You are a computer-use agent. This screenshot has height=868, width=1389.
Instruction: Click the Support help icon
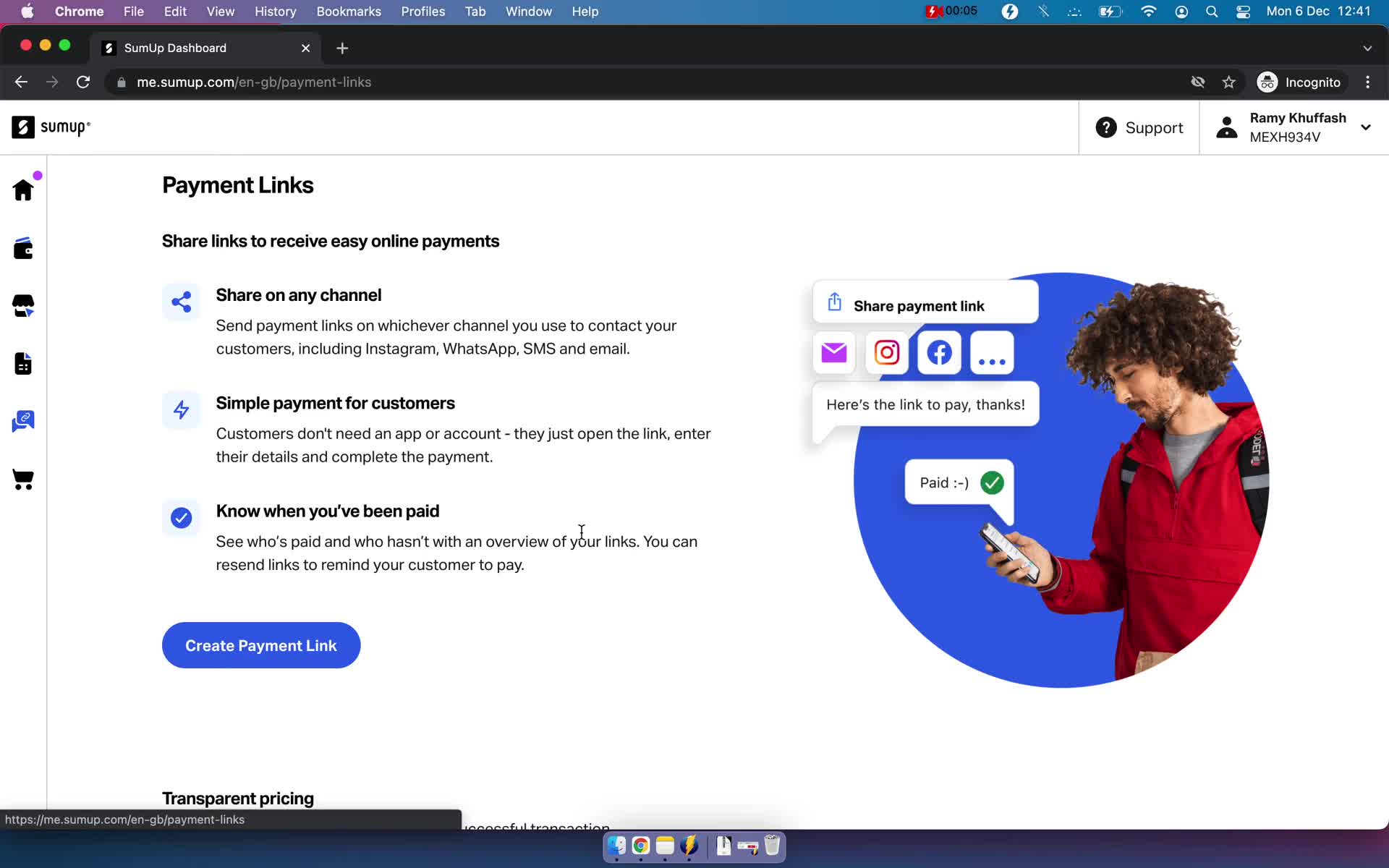pyautogui.click(x=1106, y=126)
